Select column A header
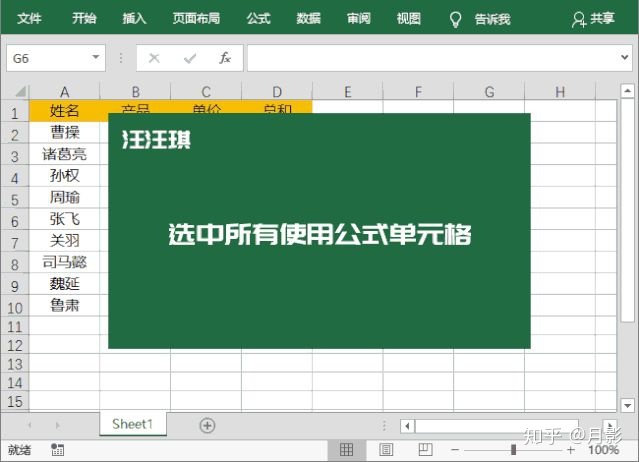The height and width of the screenshot is (462, 639). point(64,92)
